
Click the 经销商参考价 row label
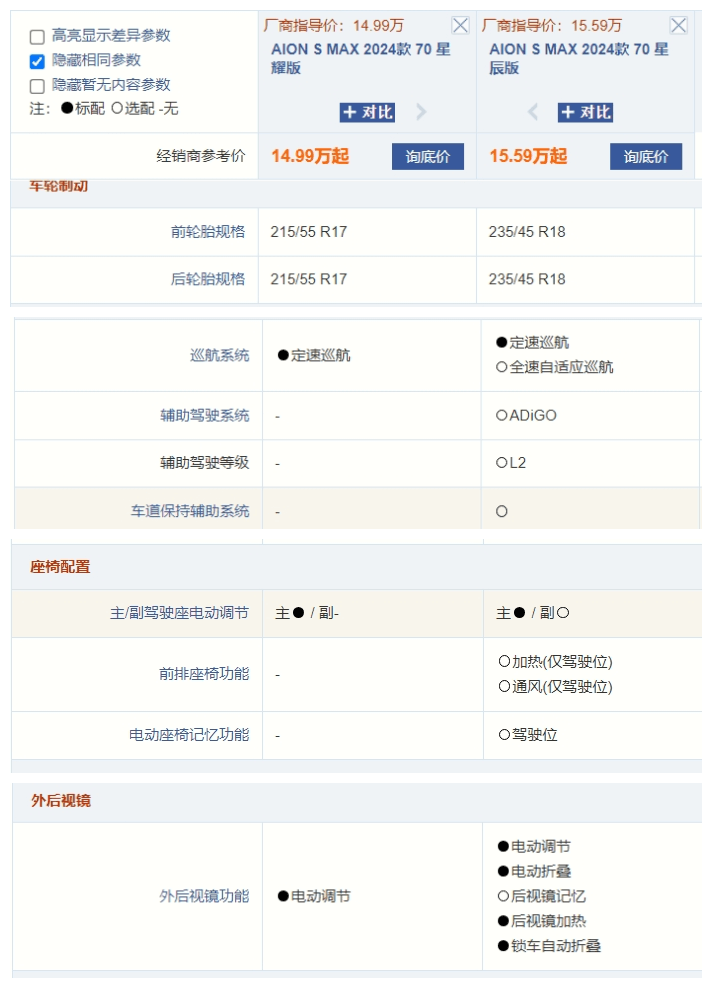(x=201, y=156)
